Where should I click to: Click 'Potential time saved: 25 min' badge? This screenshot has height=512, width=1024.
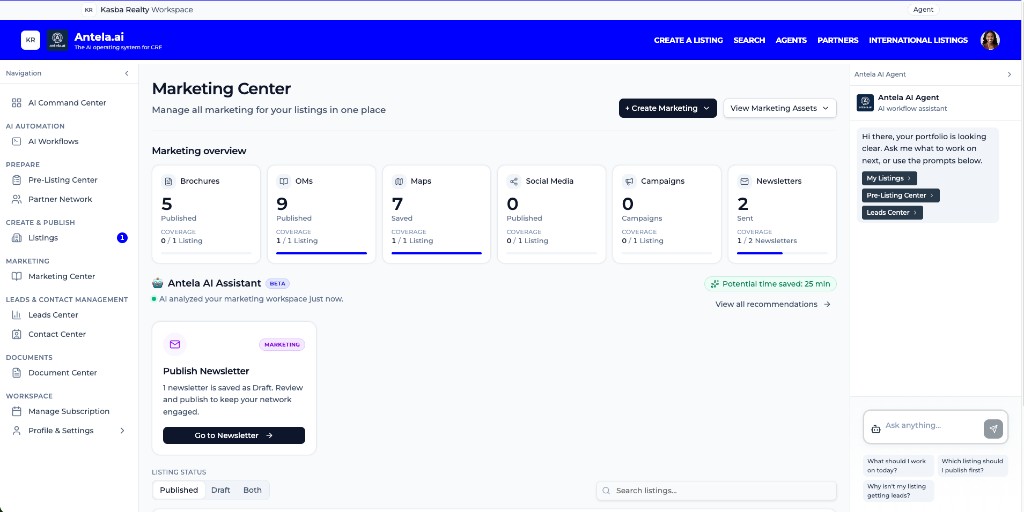click(770, 284)
